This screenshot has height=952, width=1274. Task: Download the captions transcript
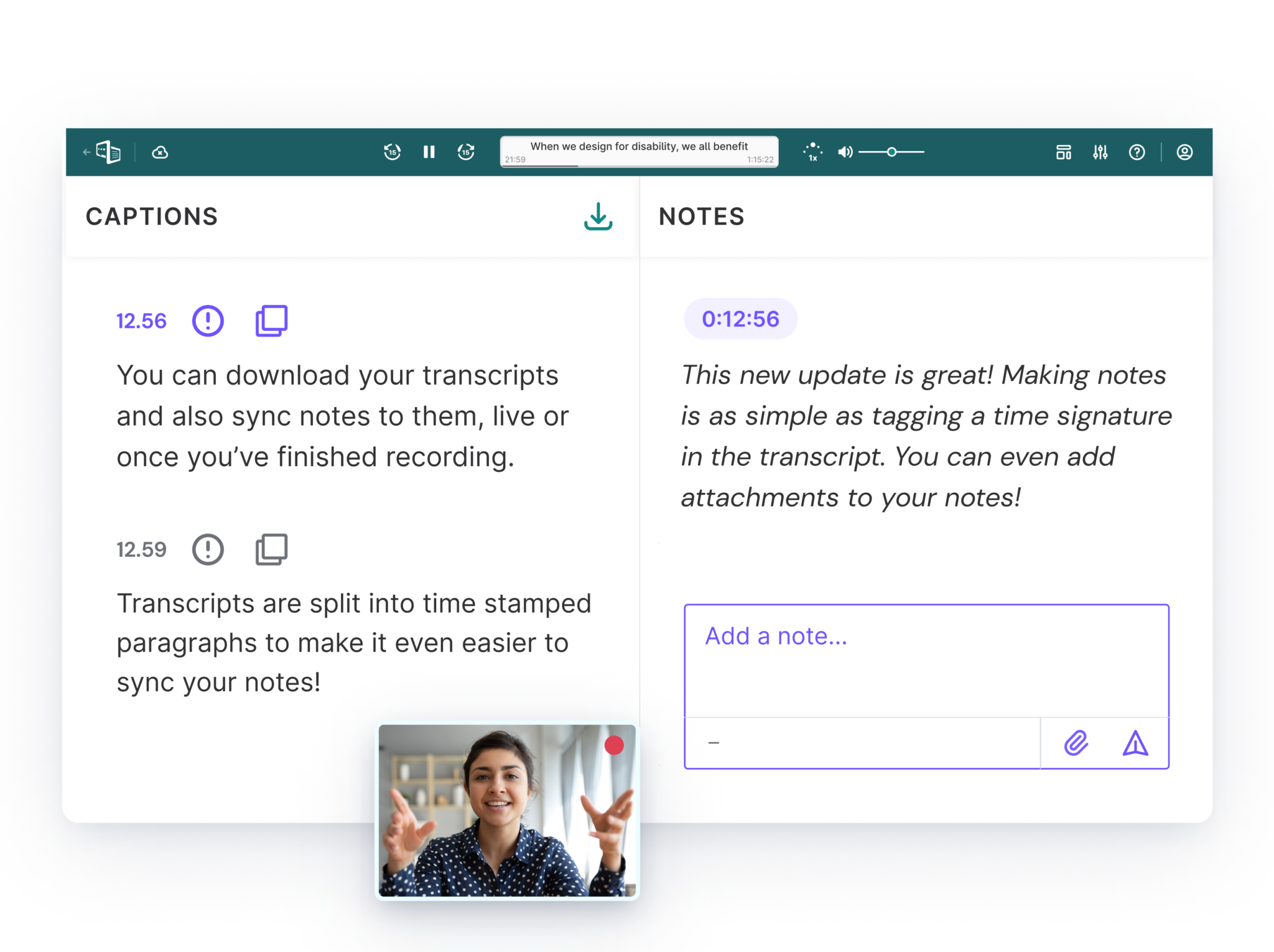point(597,217)
